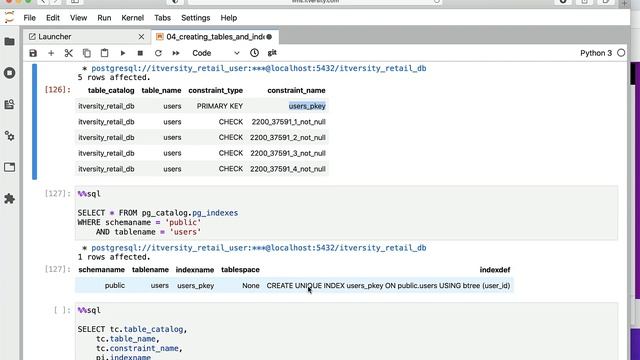Open the property inspector gear icon

click(x=9, y=136)
